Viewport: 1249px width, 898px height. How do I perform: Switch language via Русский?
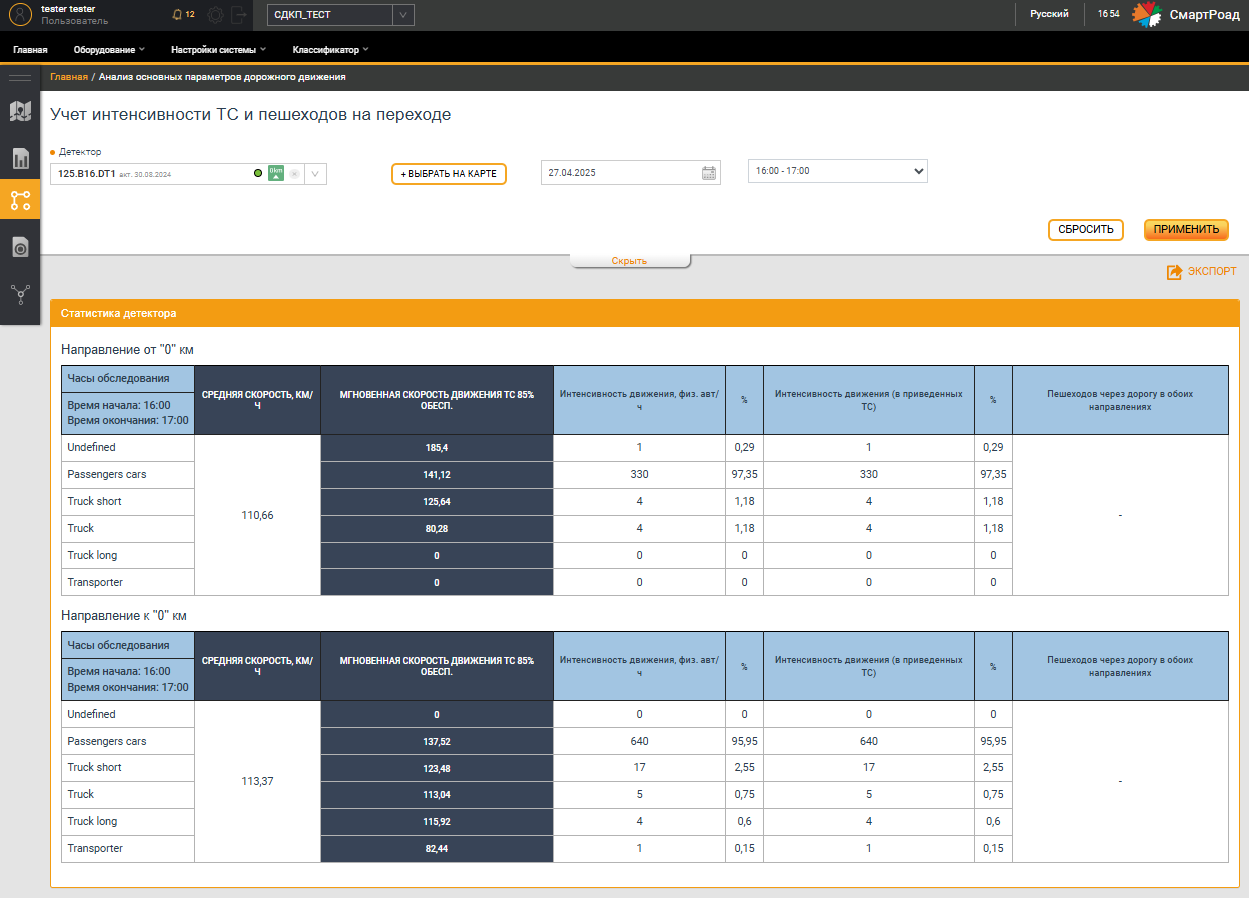coord(1049,14)
